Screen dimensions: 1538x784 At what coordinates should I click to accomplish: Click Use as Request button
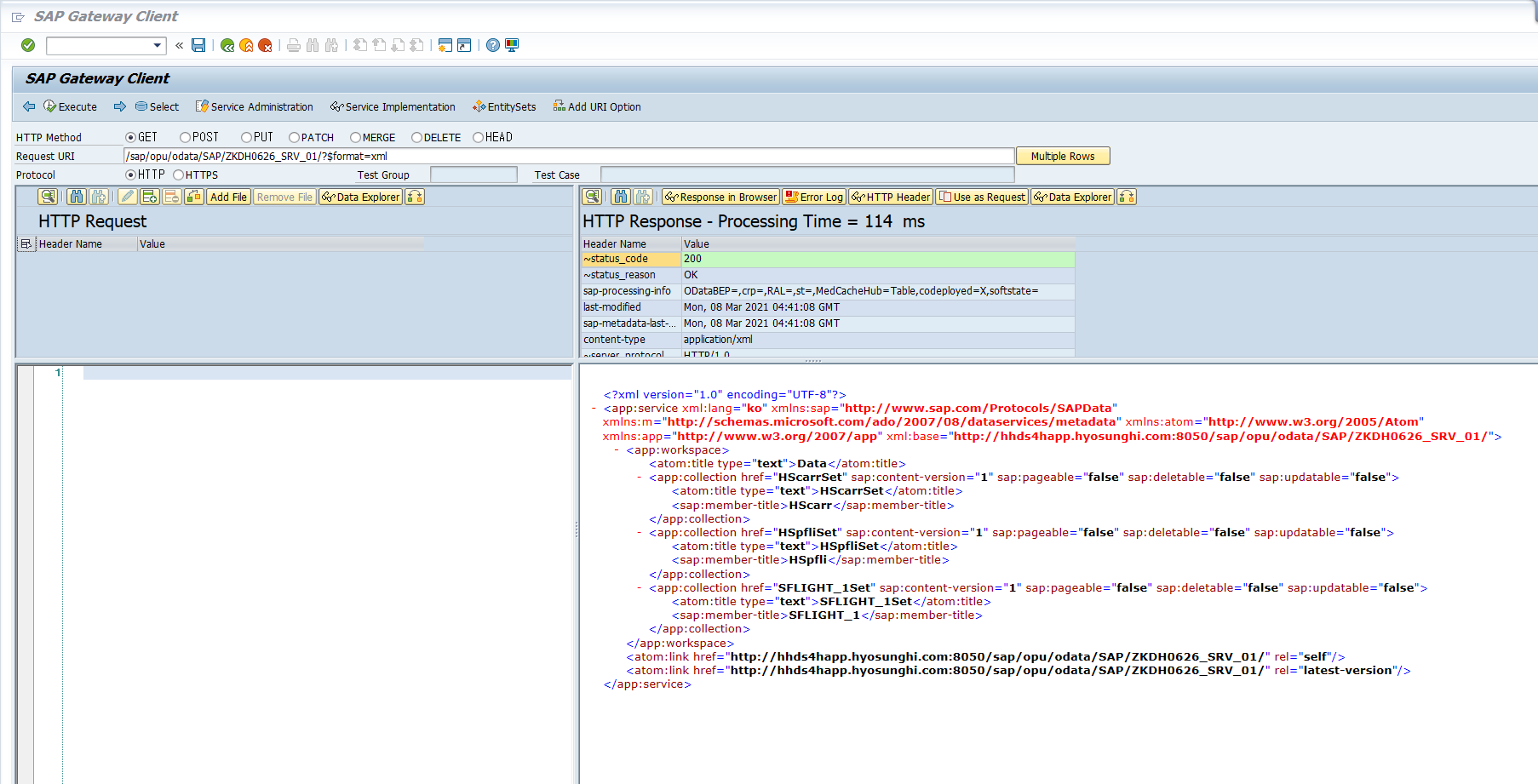(982, 197)
